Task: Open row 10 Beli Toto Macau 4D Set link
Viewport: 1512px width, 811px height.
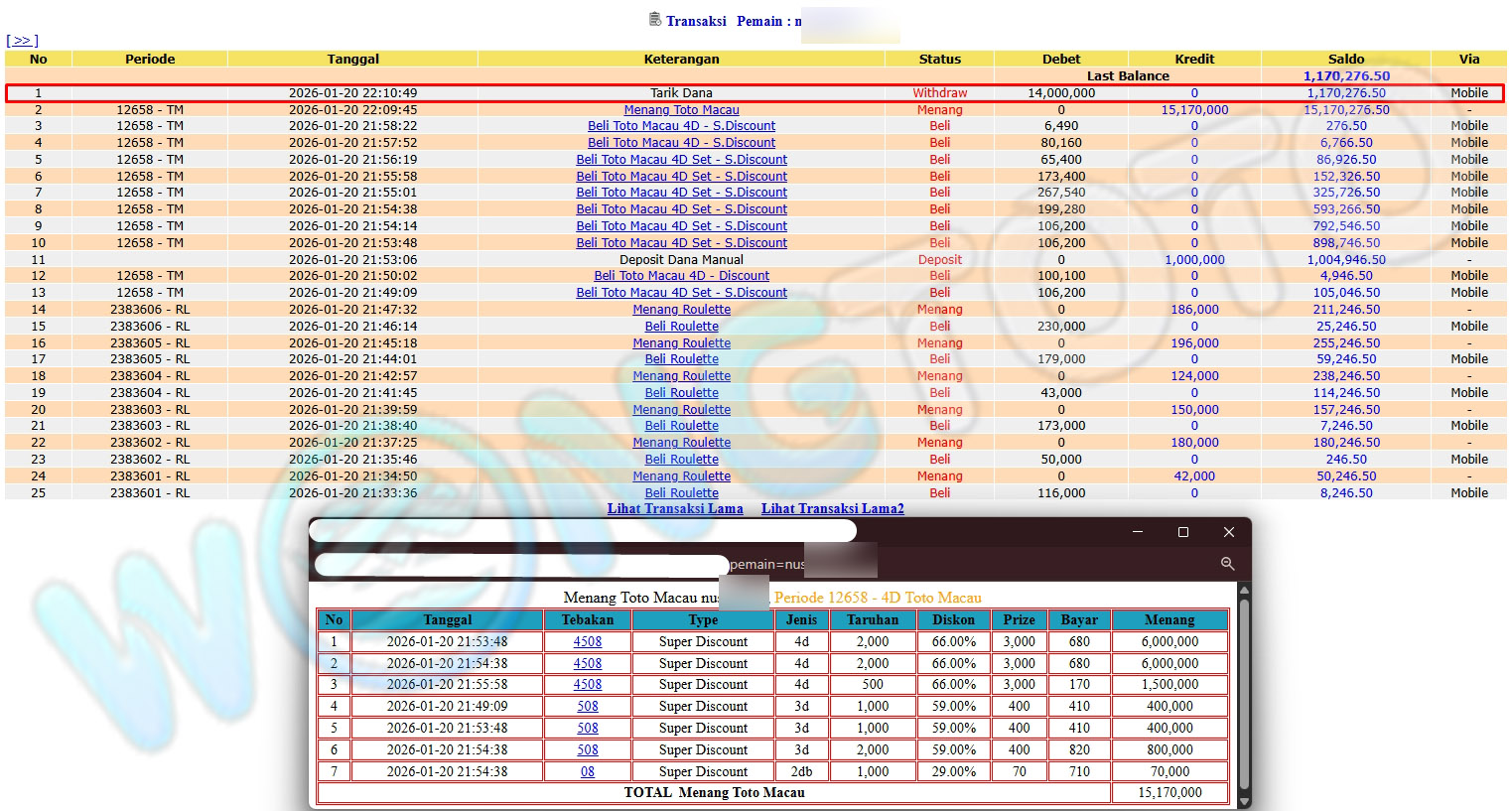Action: point(681,243)
